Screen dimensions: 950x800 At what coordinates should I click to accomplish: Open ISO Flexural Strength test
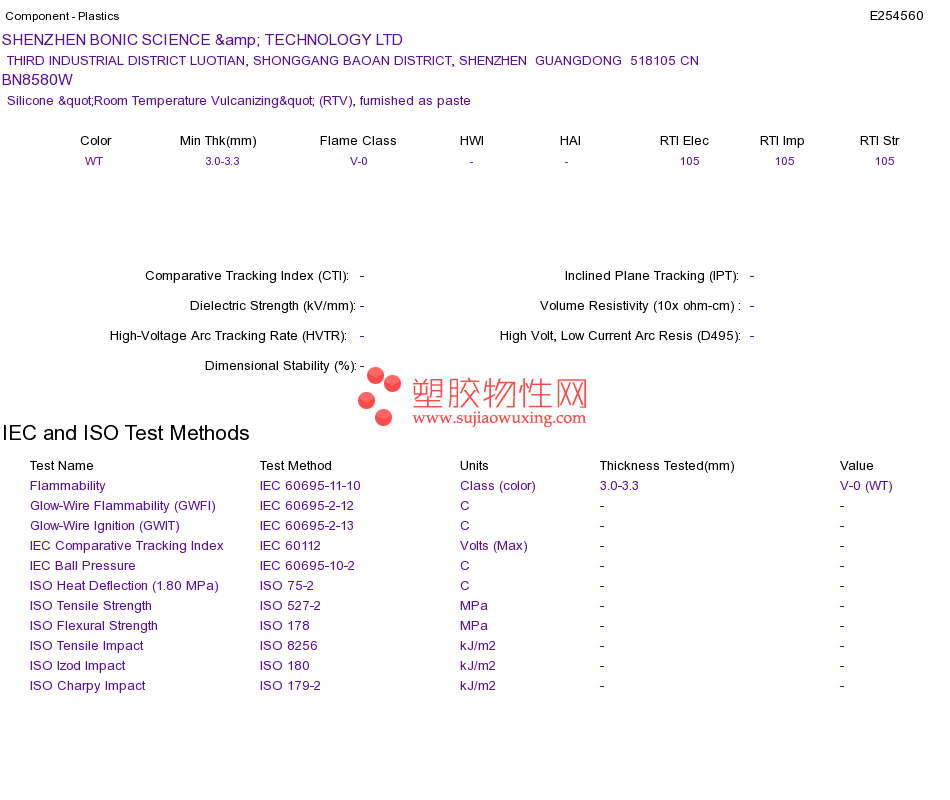click(x=94, y=626)
